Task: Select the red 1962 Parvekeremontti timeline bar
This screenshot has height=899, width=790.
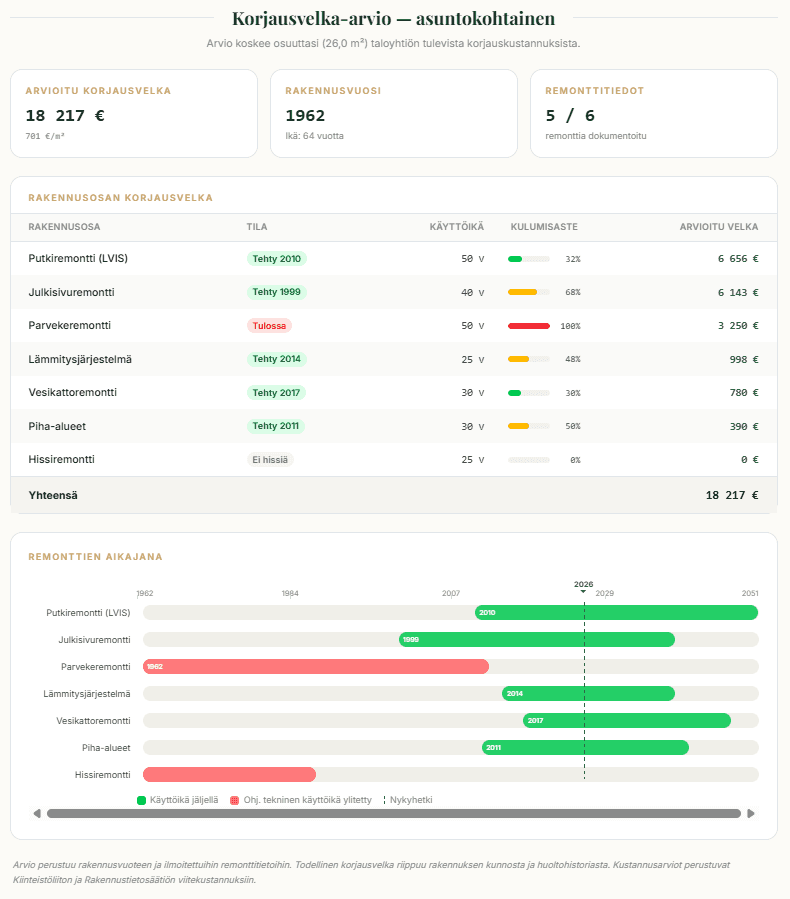Action: point(316,667)
